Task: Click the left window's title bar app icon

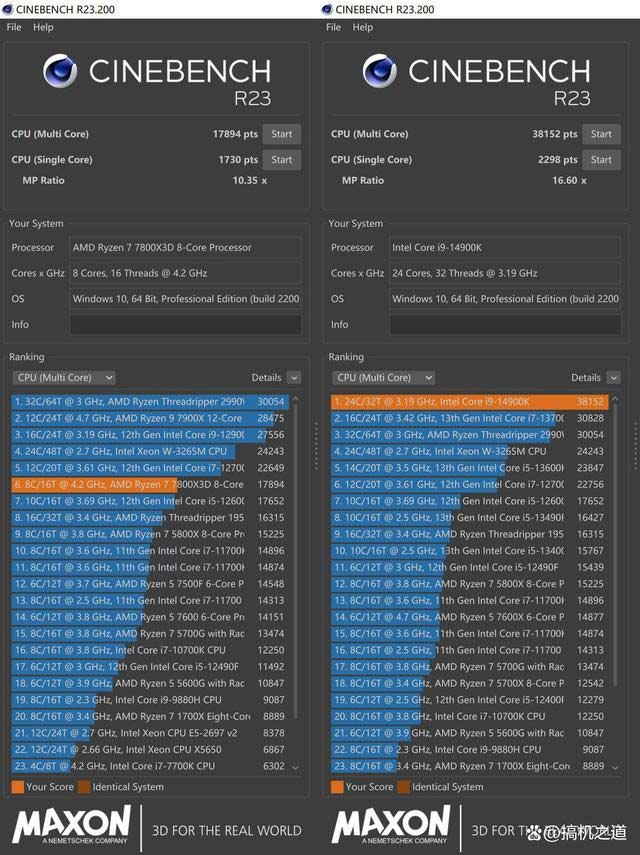Action: point(8,9)
